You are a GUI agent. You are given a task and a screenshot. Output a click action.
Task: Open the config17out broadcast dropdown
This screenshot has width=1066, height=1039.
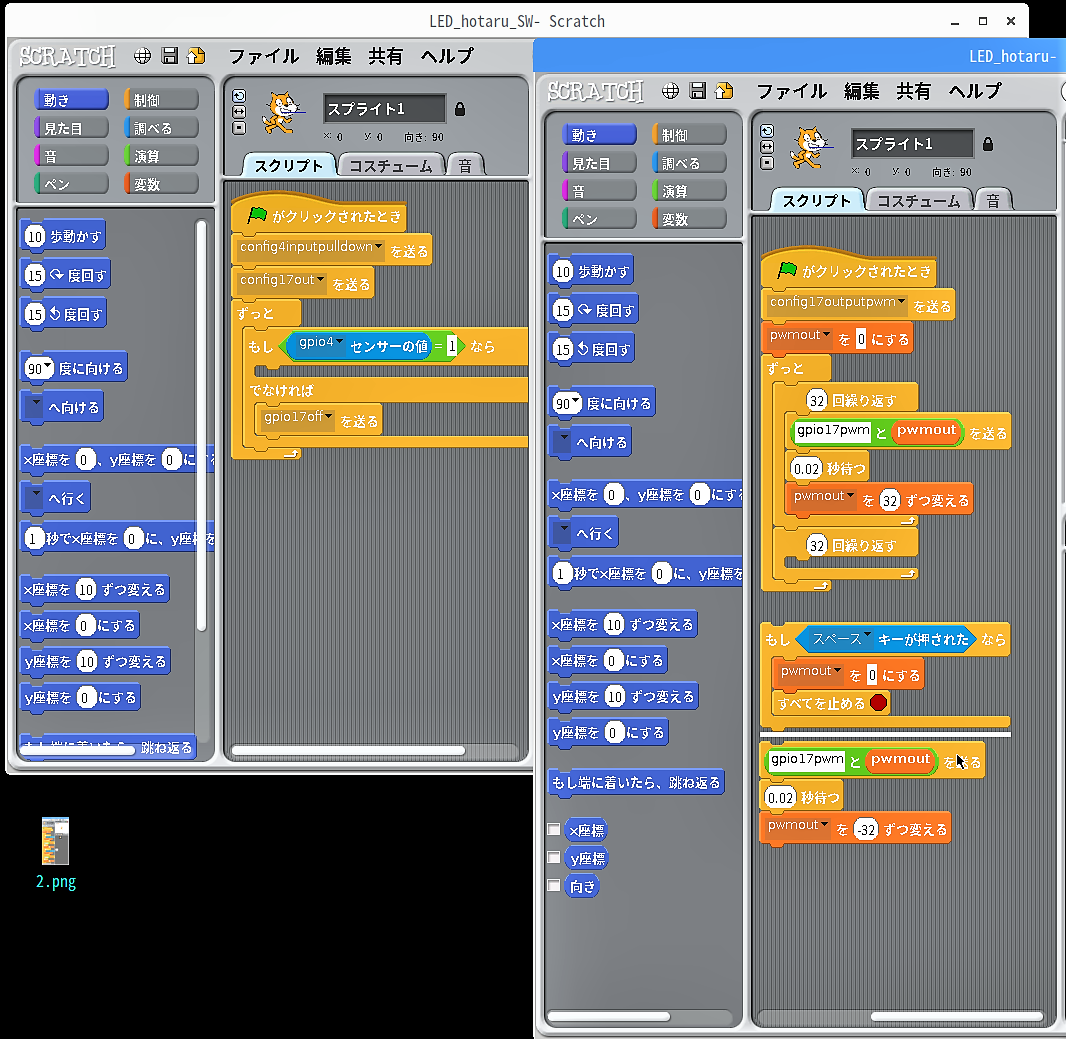(320, 279)
